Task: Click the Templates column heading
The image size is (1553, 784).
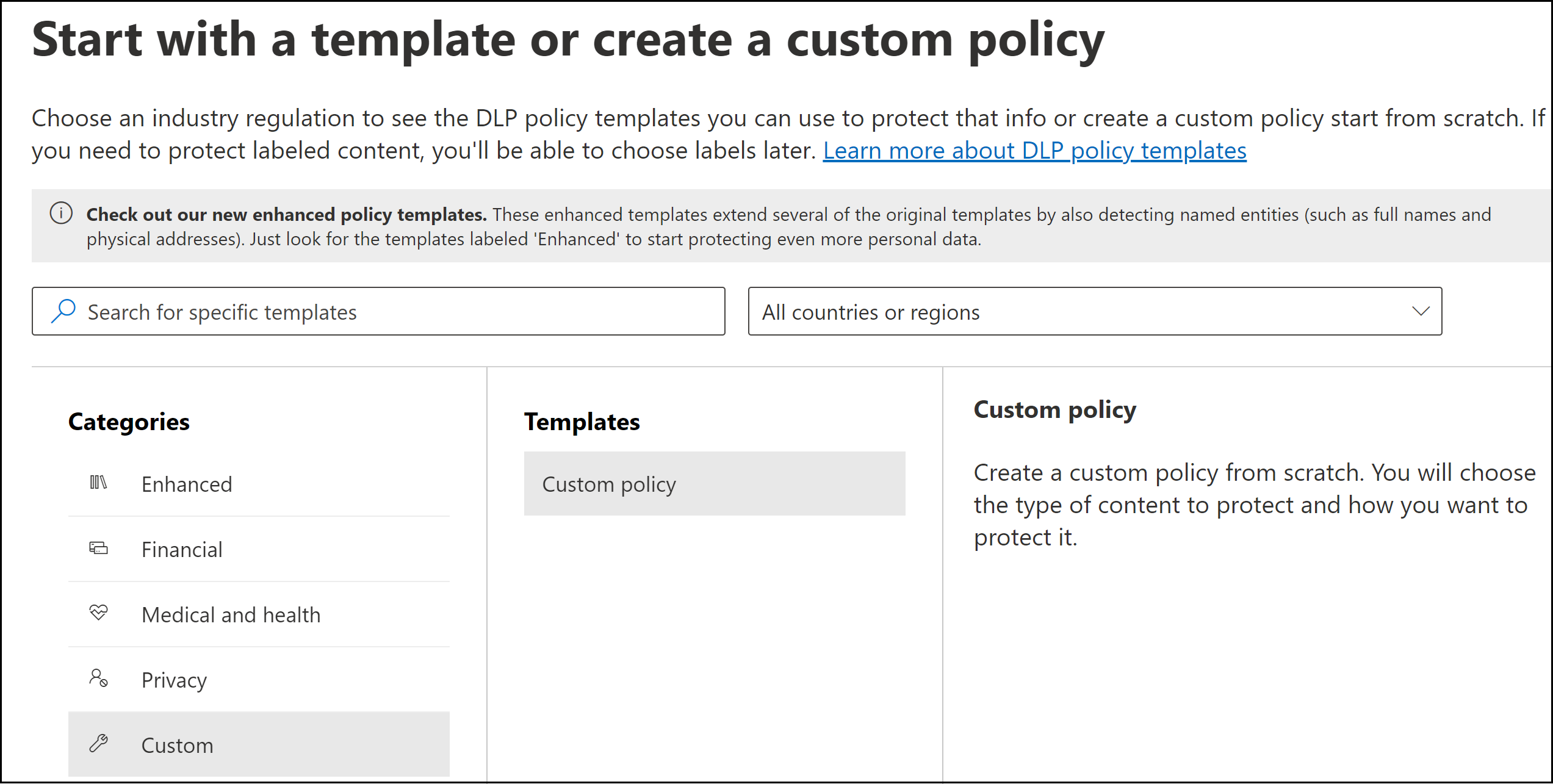Action: [x=582, y=422]
